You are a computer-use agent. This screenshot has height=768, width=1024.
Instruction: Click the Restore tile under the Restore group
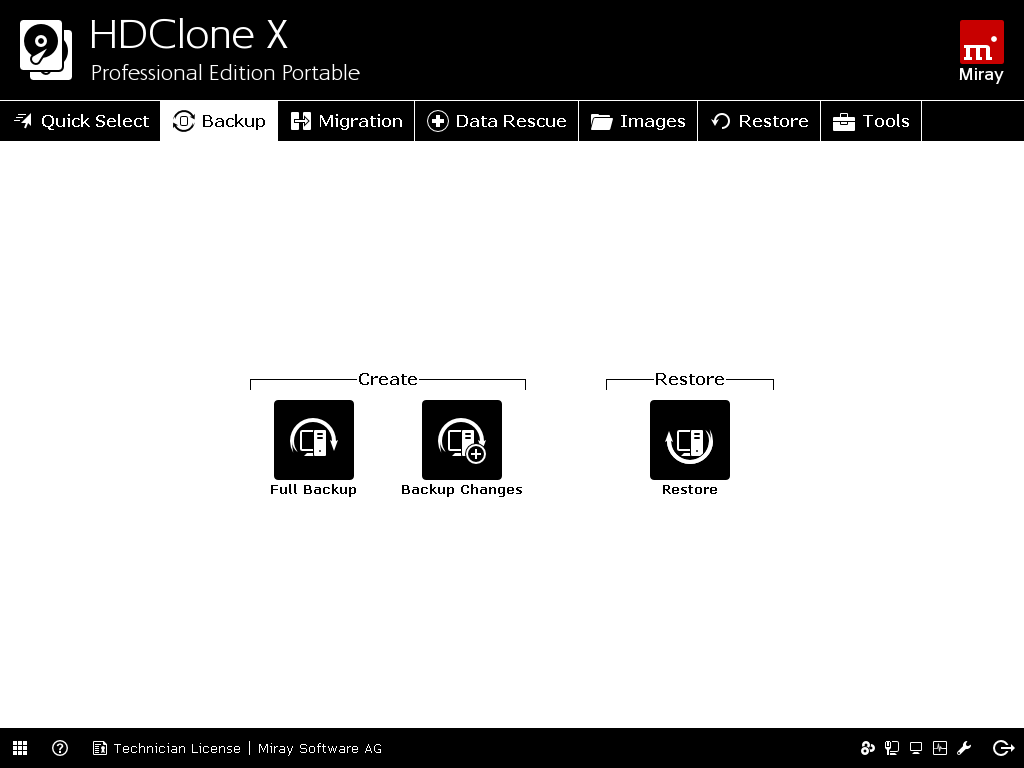click(690, 440)
